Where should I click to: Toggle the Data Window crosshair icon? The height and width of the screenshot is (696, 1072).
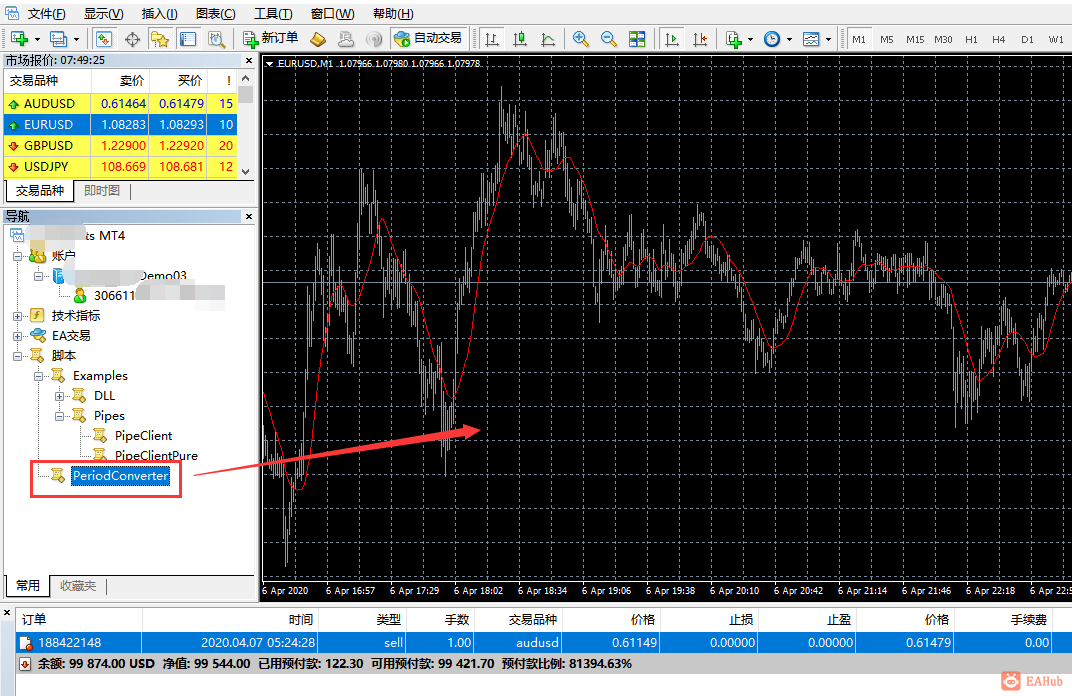tap(132, 39)
